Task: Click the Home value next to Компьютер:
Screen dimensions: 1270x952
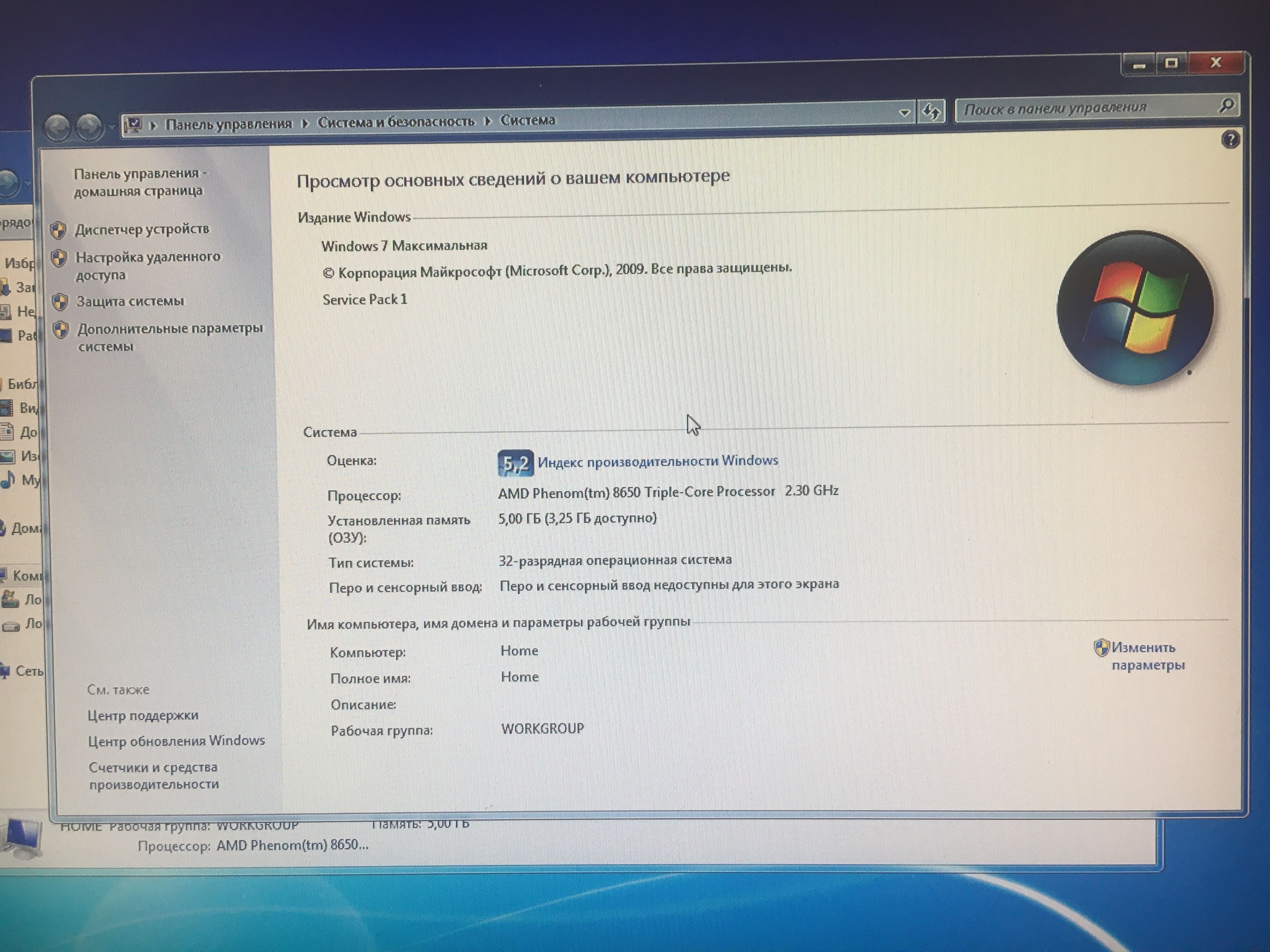Action: 520,651
